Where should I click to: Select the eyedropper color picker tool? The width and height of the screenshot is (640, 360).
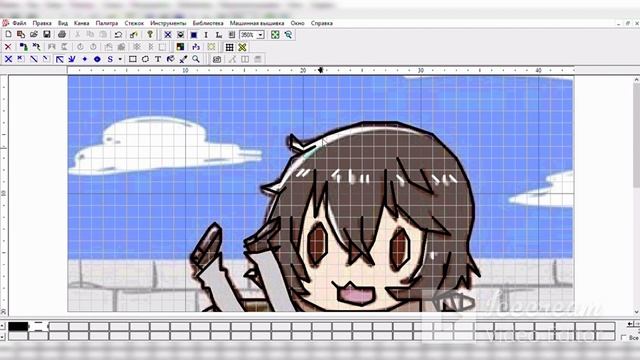183,59
